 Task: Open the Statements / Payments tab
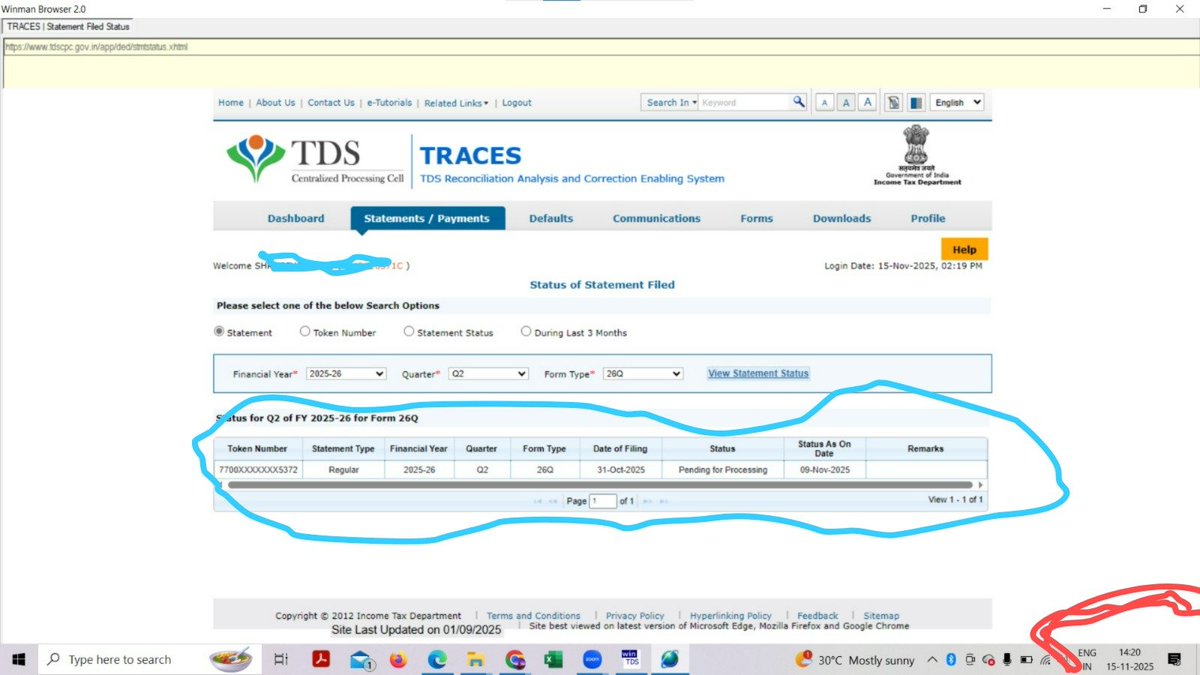pos(427,218)
